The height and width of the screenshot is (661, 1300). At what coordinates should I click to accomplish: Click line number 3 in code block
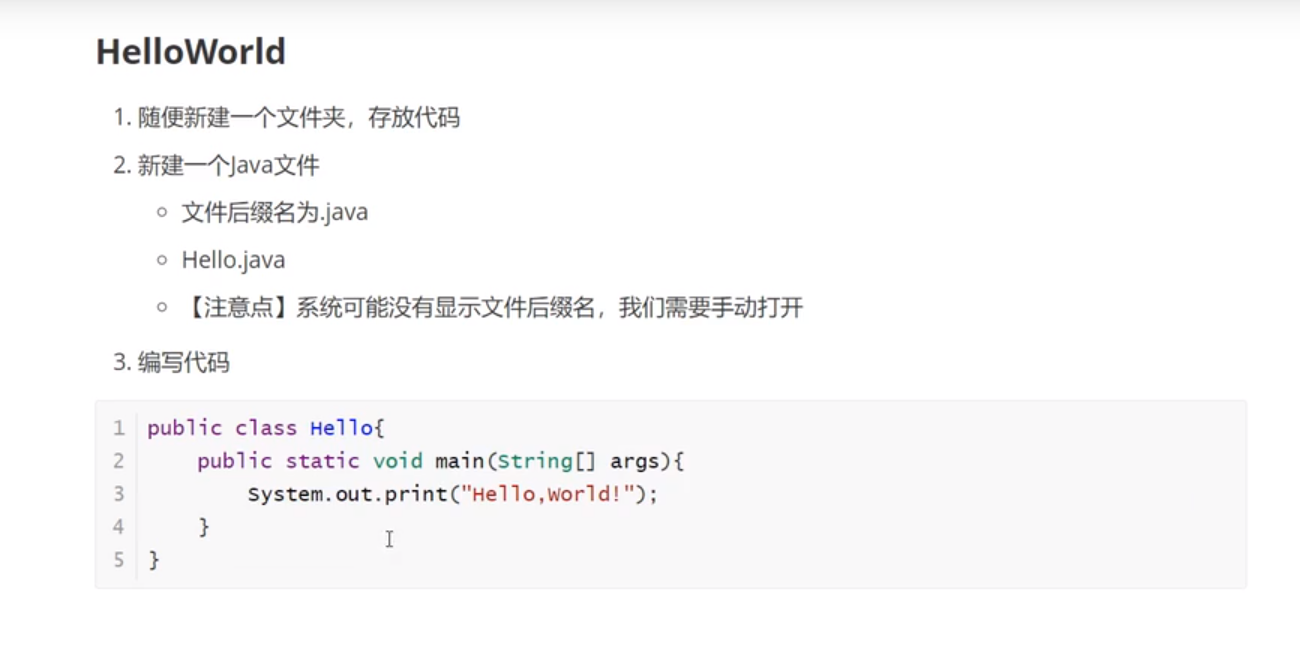(x=119, y=494)
